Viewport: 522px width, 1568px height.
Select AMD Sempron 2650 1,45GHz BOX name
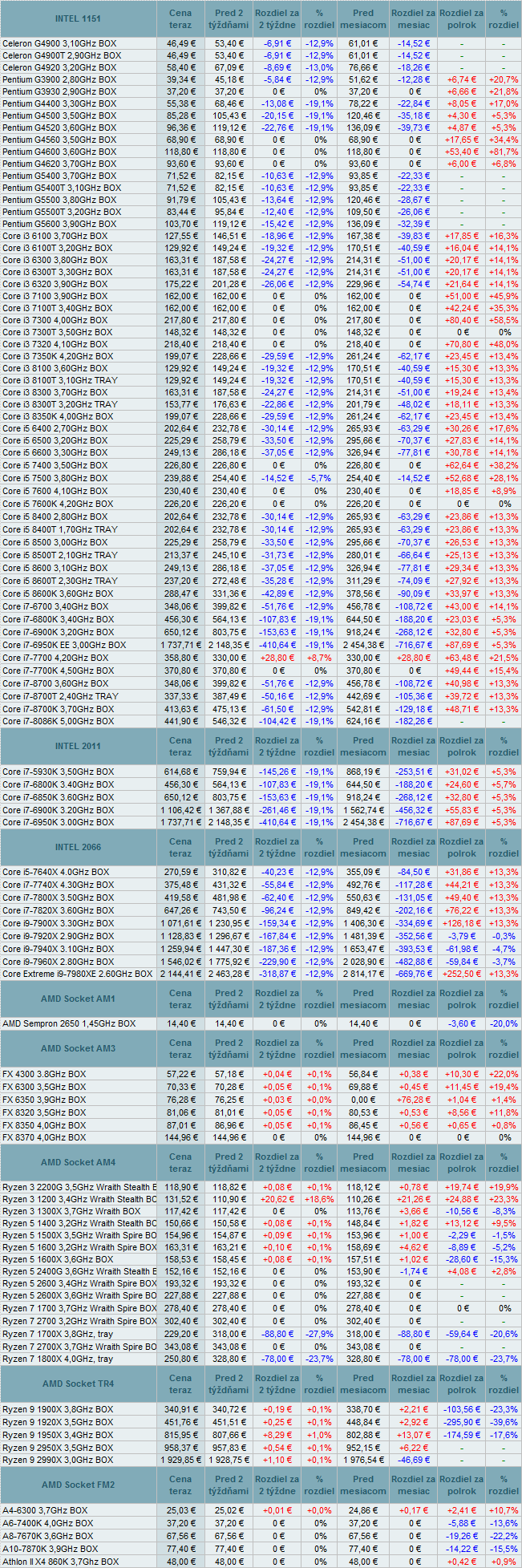tap(69, 1023)
